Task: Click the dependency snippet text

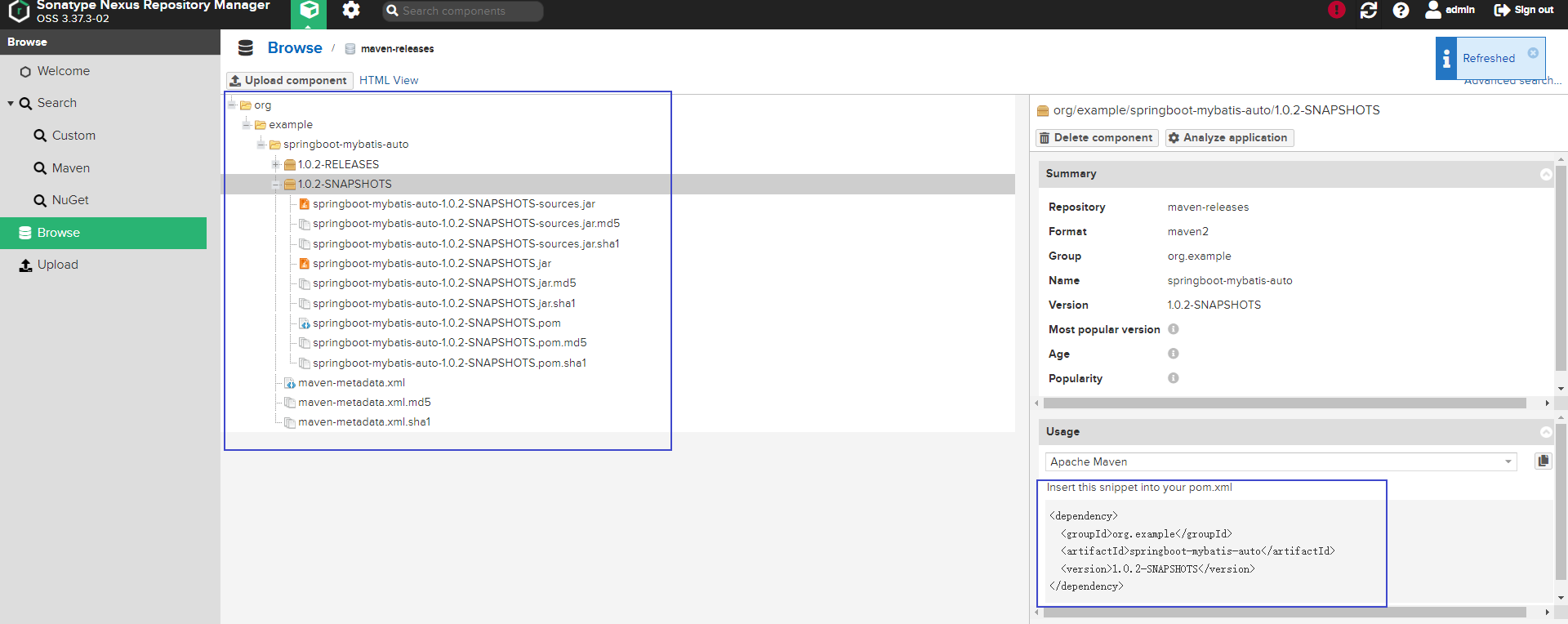Action: pyautogui.click(x=1192, y=551)
